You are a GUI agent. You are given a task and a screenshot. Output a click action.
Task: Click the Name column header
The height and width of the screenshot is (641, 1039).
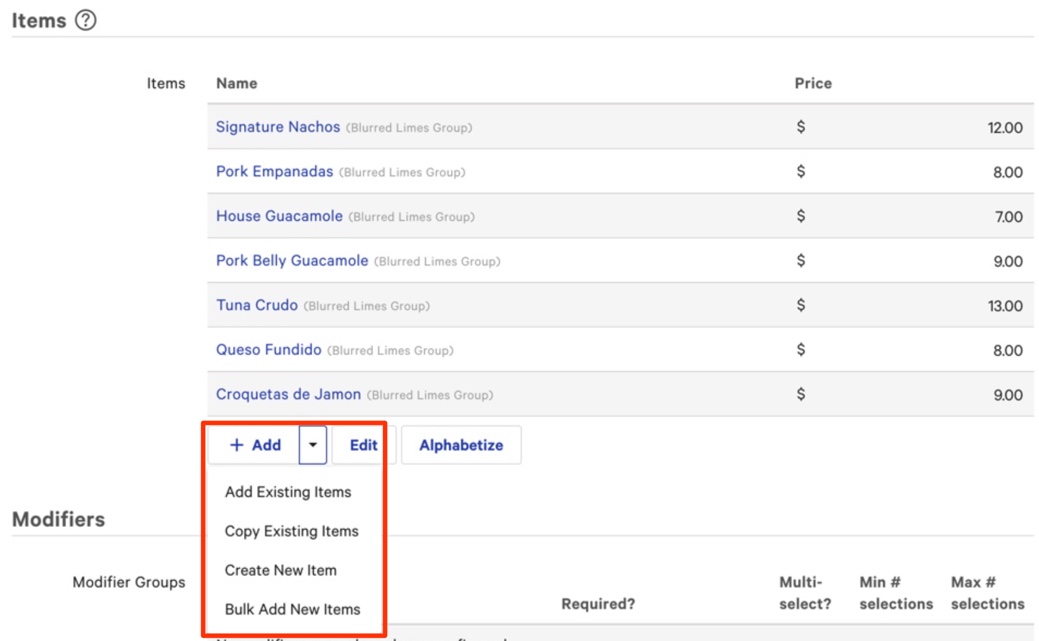(236, 83)
